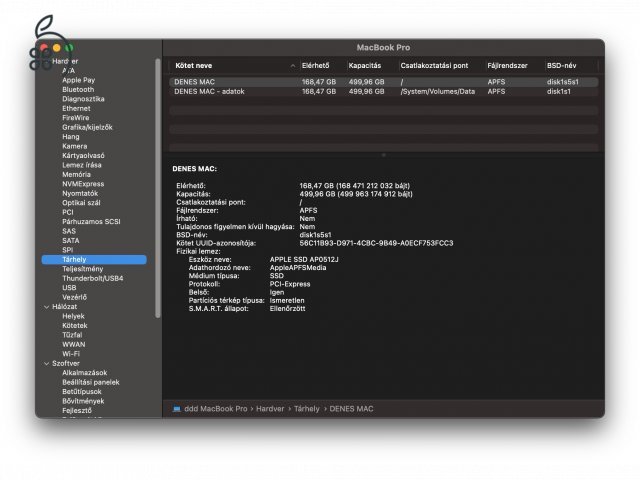The image size is (640, 480).
Task: Select the DENES MAC volume row
Action: coord(384,82)
